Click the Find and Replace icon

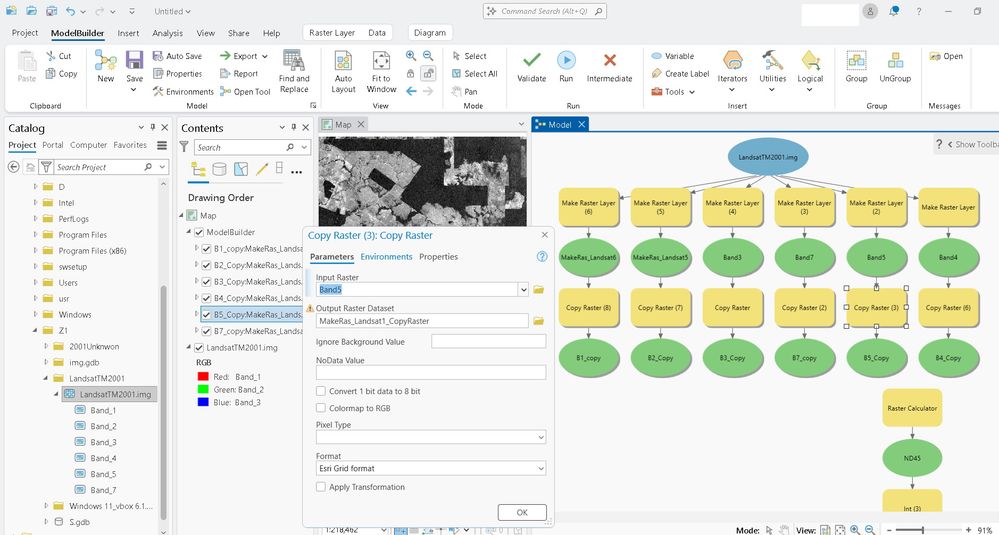[x=294, y=60]
